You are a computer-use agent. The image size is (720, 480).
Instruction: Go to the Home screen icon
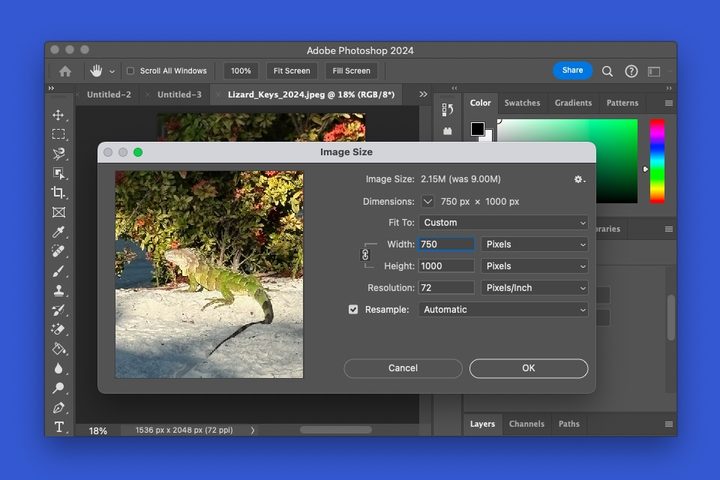click(x=65, y=71)
